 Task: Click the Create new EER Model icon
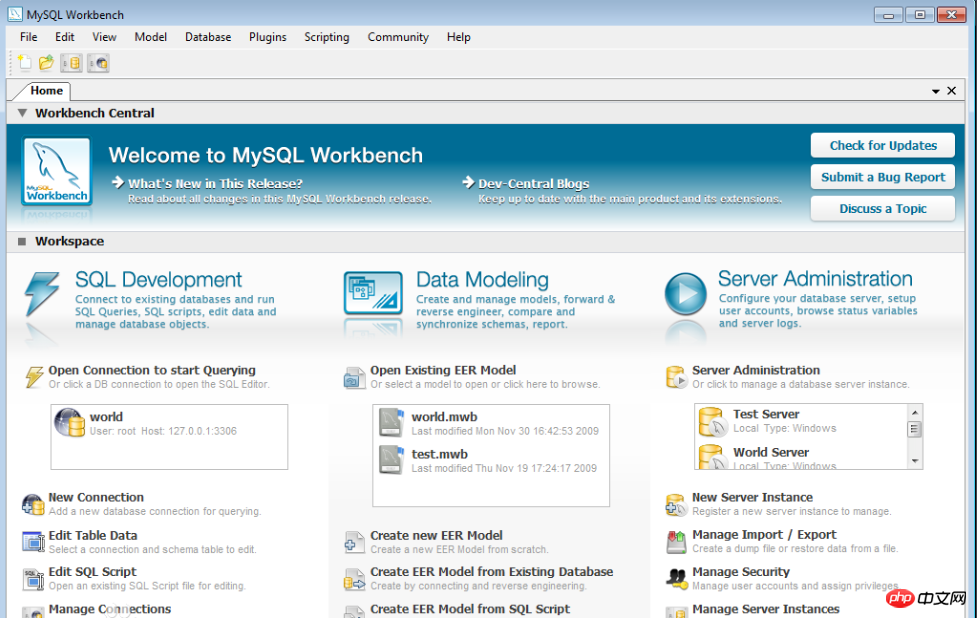tap(354, 542)
